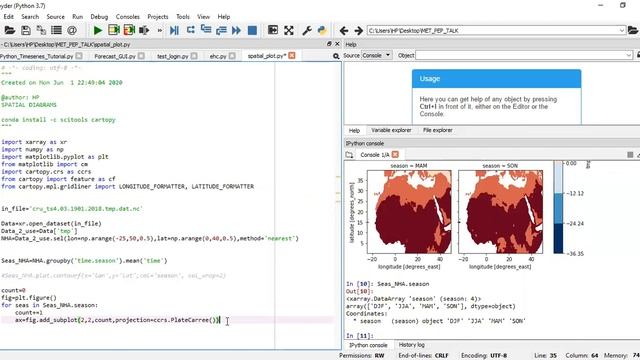Click the Step into function icon
The height and width of the screenshot is (360, 640).
tap(206, 30)
